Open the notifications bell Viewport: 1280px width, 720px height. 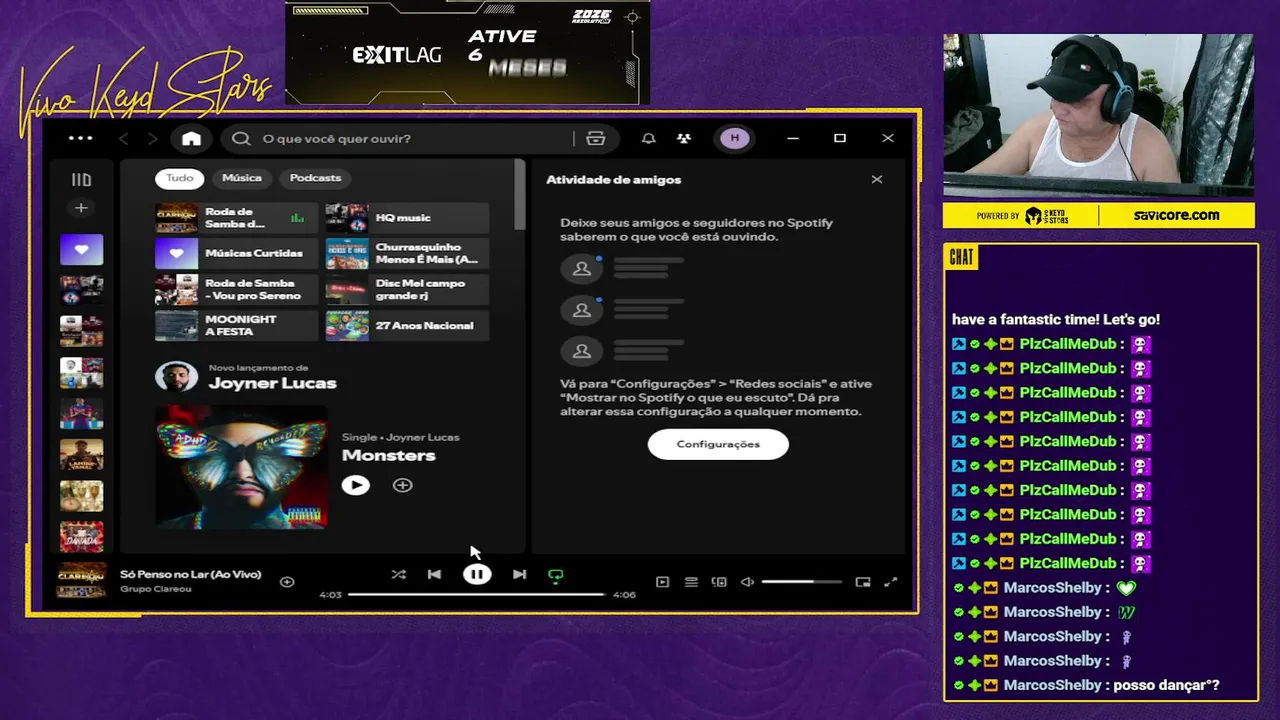click(648, 139)
